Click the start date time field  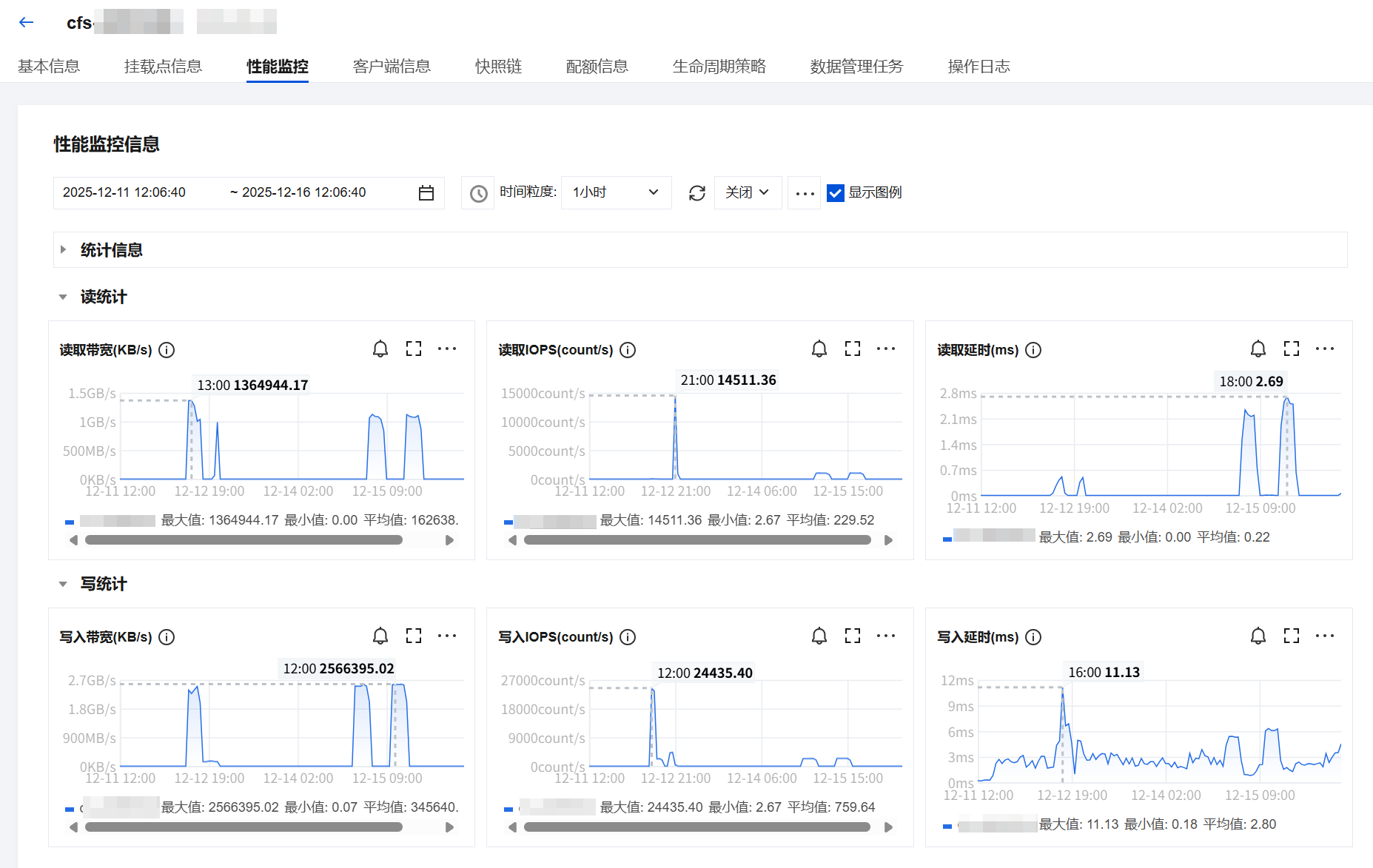pyautogui.click(x=124, y=192)
